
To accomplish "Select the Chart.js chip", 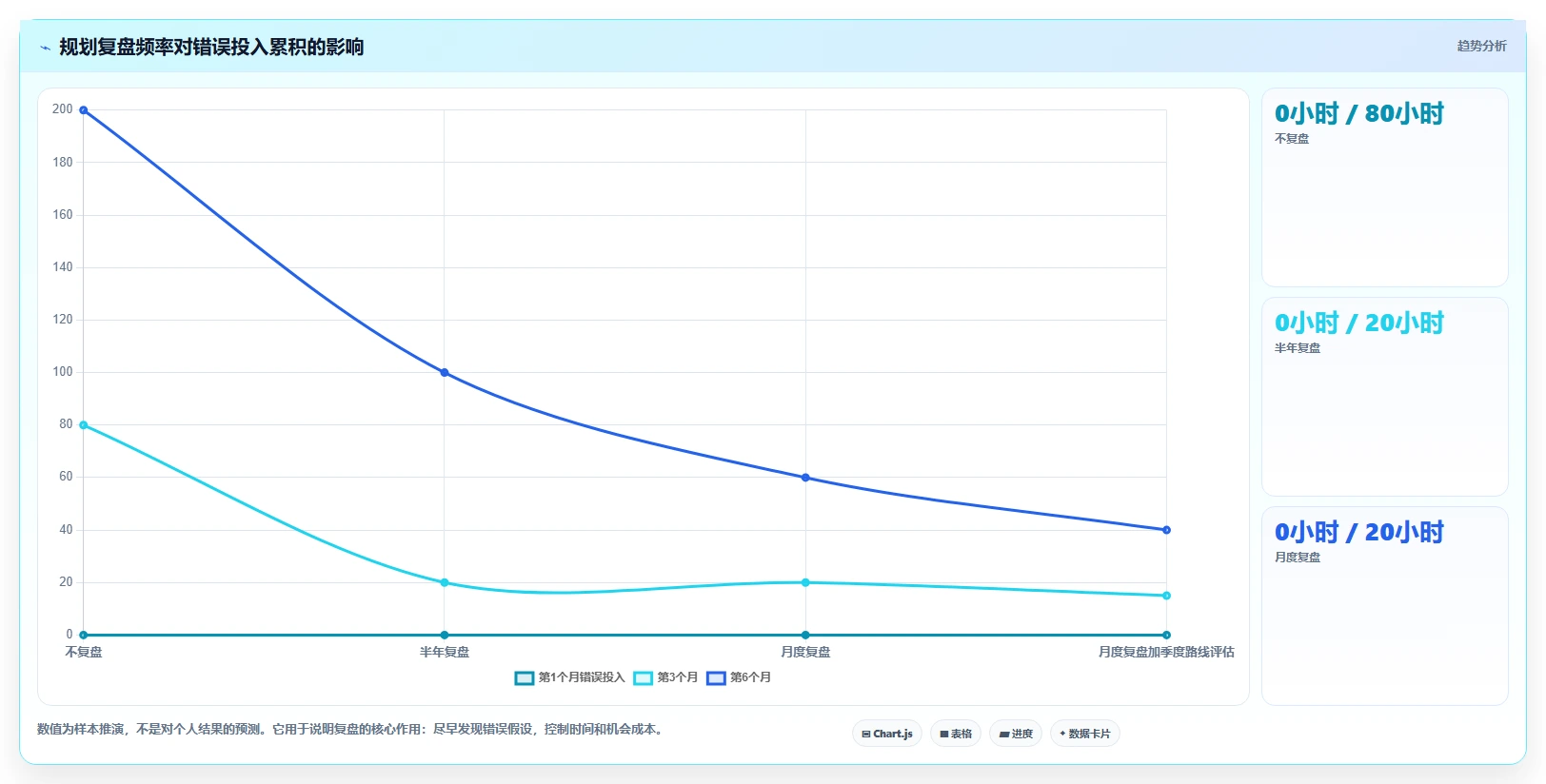I will pyautogui.click(x=886, y=734).
